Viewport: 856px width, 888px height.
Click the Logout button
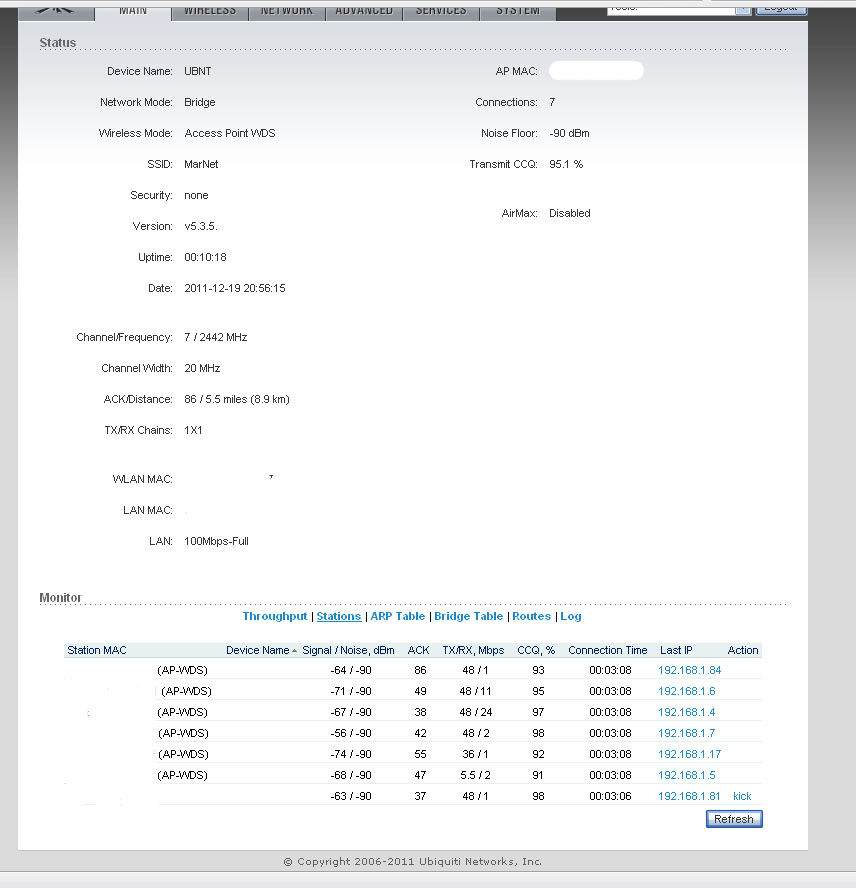pos(781,9)
